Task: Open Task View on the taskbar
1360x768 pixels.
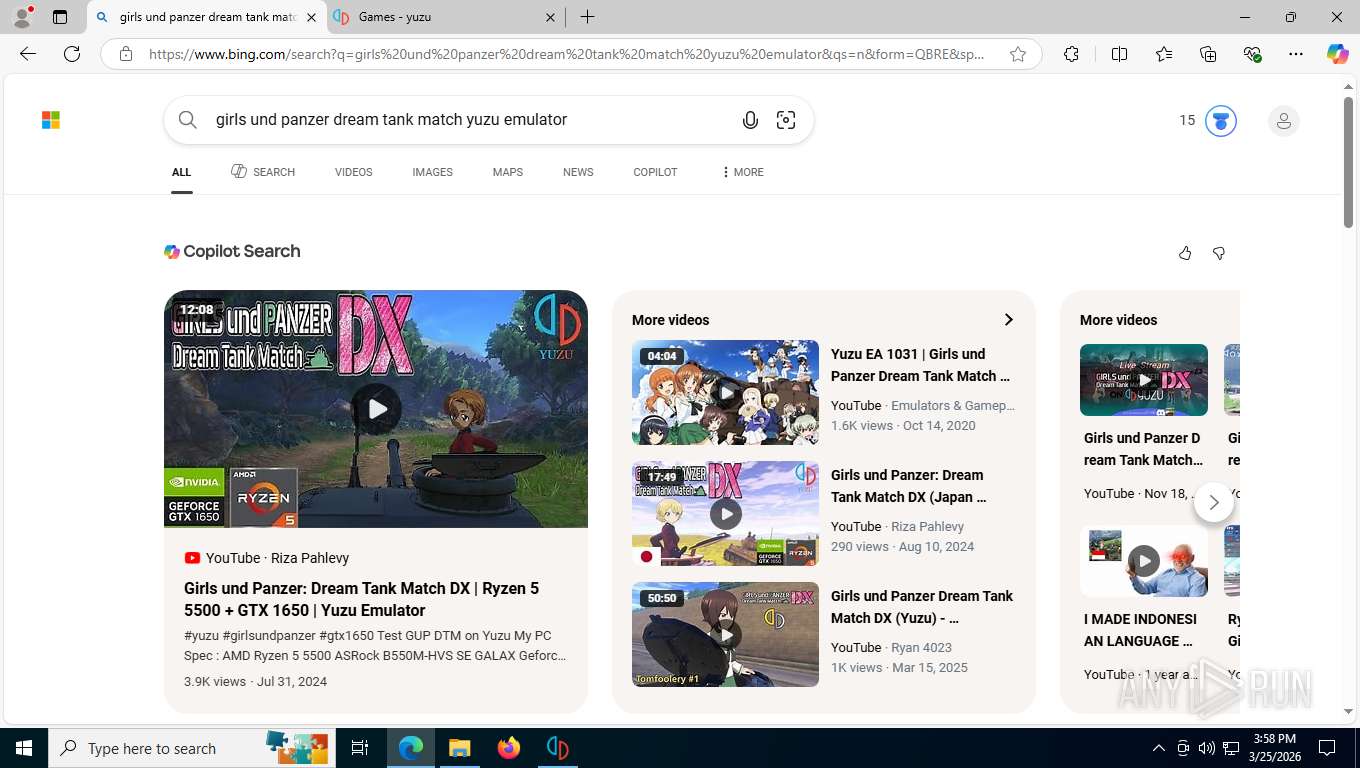Action: [x=360, y=748]
